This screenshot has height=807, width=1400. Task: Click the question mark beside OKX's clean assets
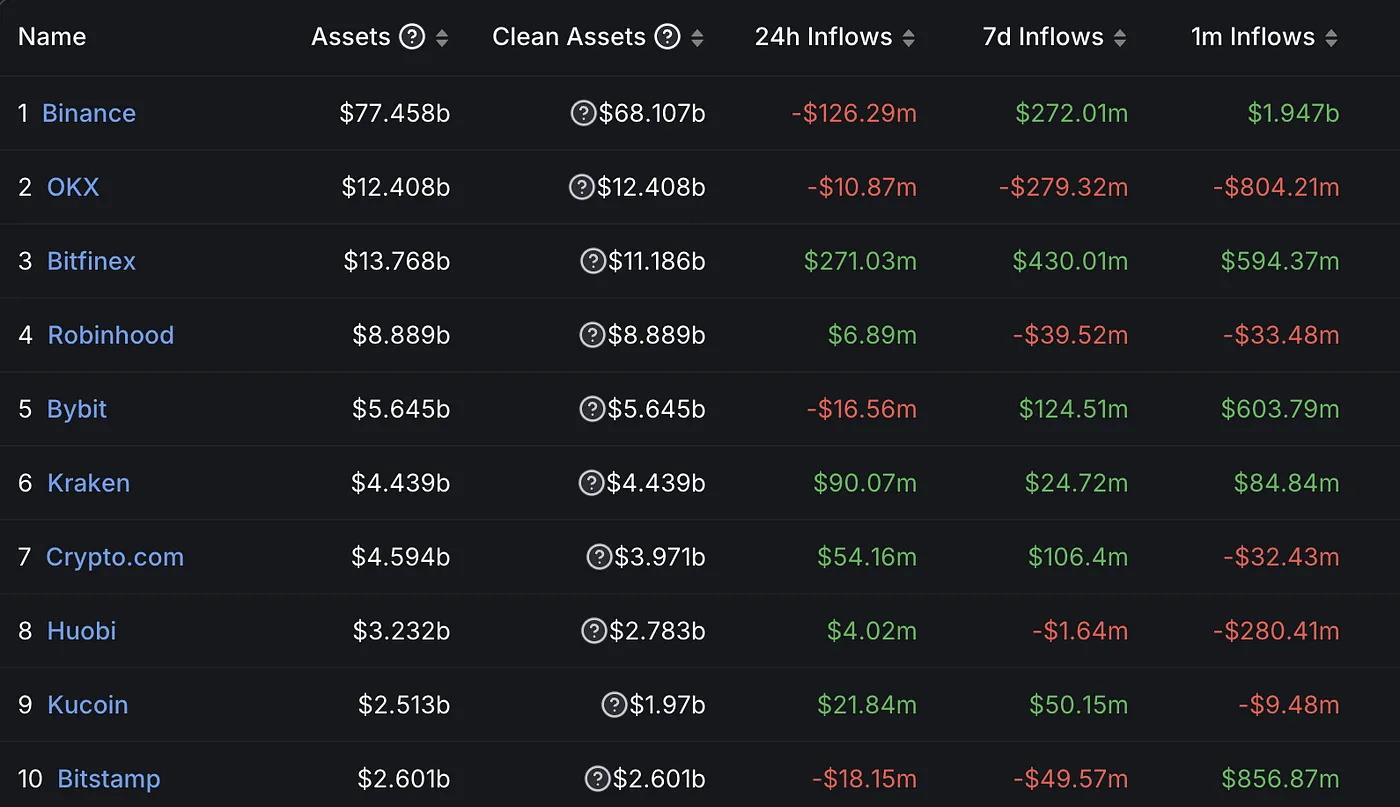click(x=581, y=187)
